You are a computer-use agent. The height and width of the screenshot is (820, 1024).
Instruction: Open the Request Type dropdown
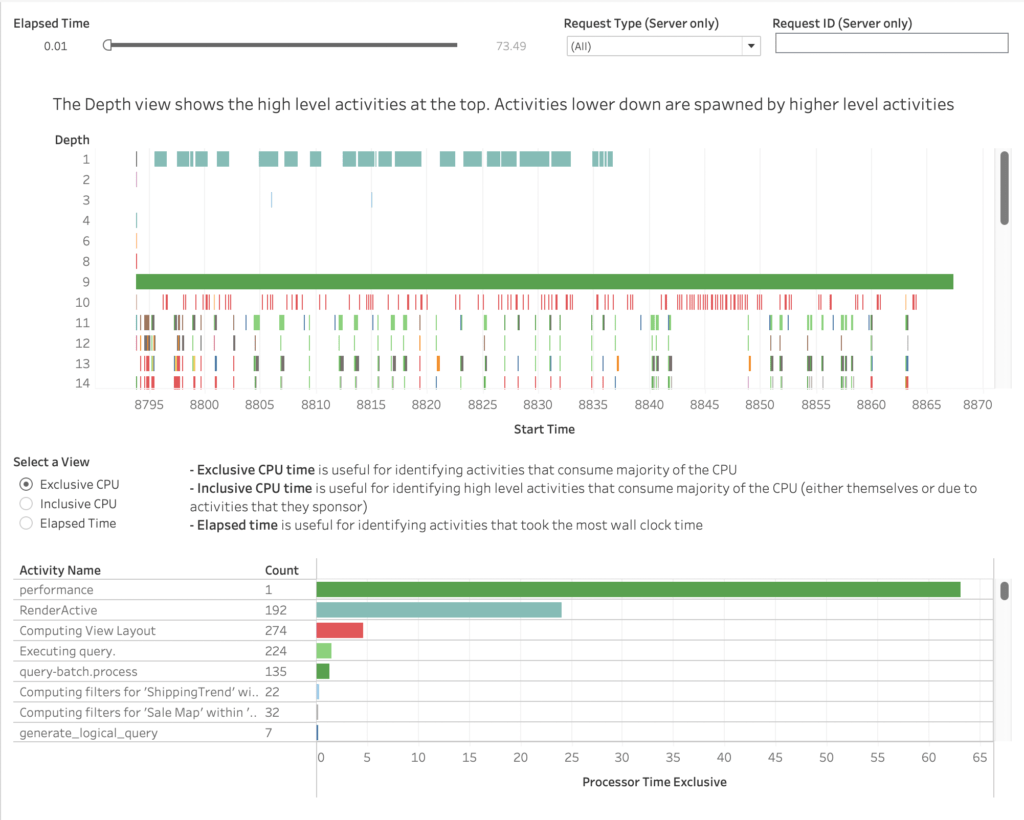(x=663, y=46)
